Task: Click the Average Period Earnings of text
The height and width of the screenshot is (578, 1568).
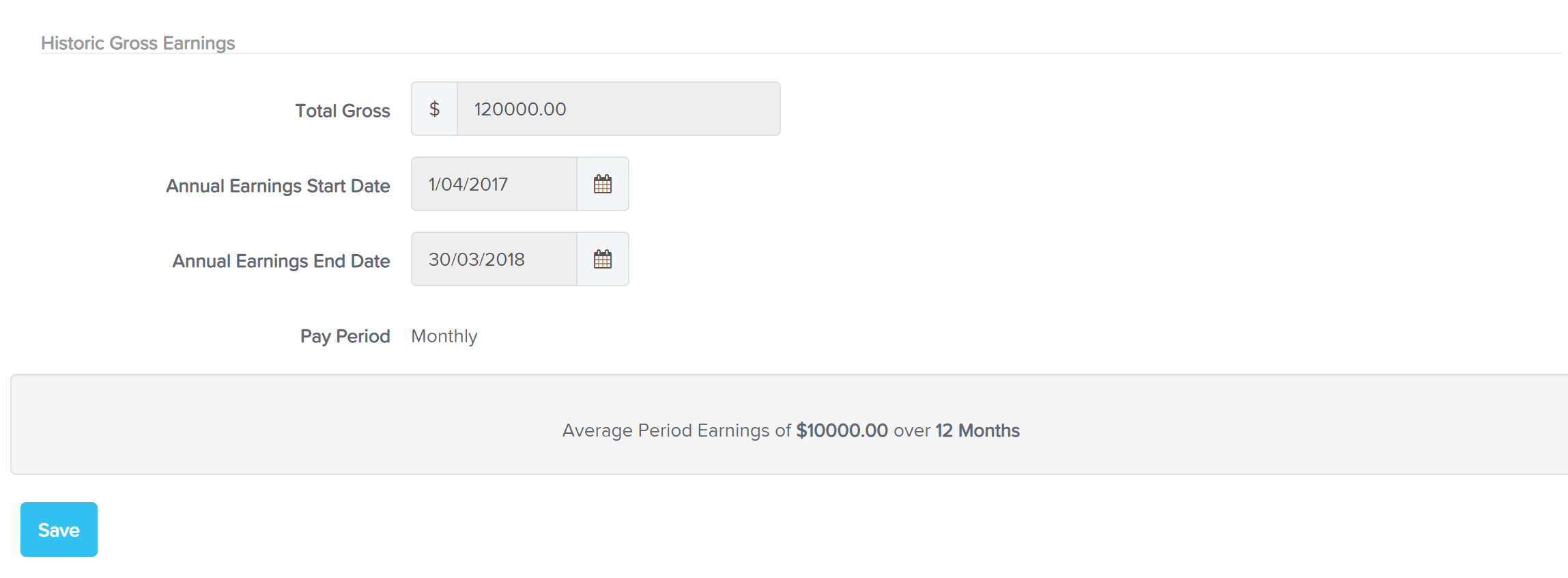Action: [x=676, y=430]
